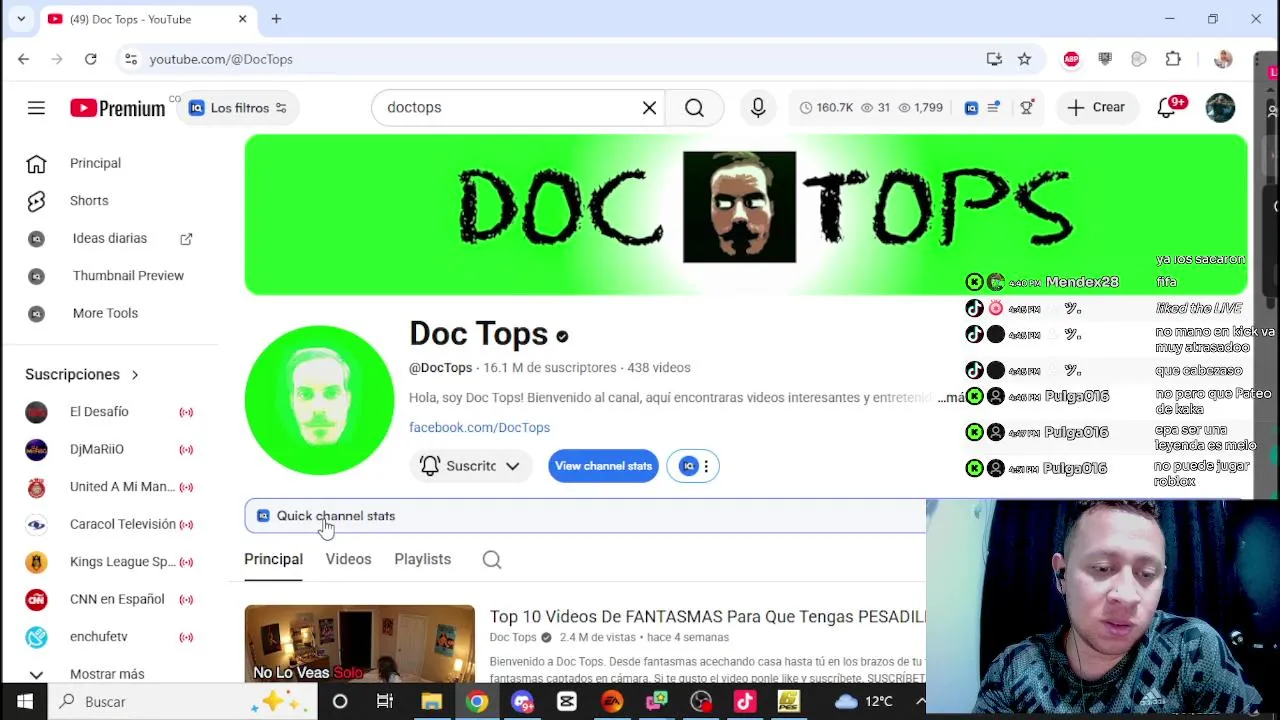Click the Crear button
Screen dimensions: 1280x720
(x=1096, y=108)
